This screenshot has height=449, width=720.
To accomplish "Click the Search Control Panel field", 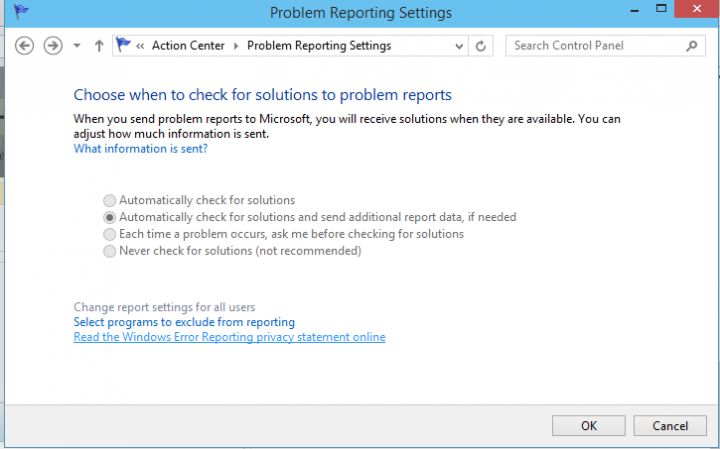I will pos(605,45).
